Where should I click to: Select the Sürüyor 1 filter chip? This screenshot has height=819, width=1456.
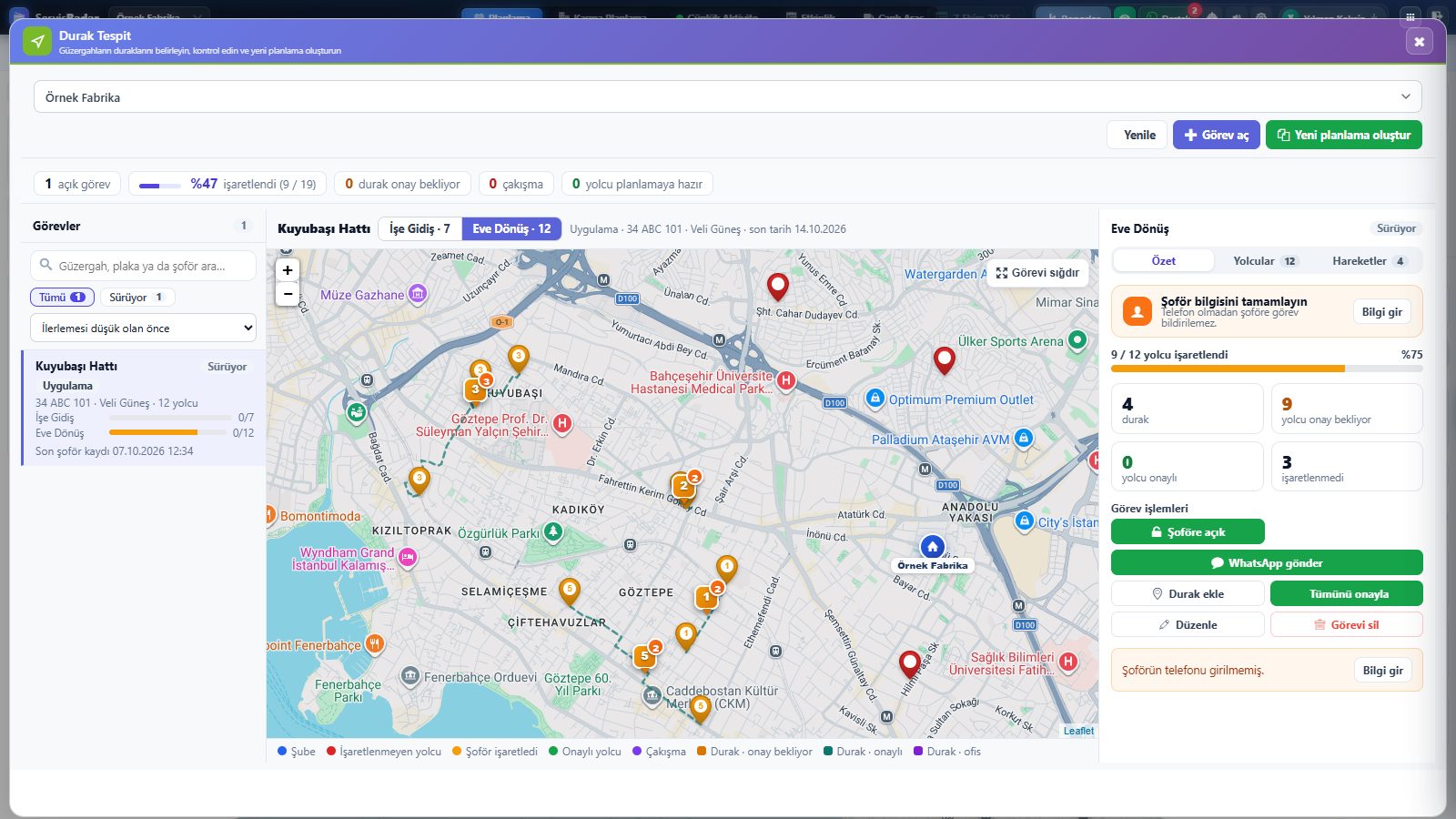pos(136,297)
